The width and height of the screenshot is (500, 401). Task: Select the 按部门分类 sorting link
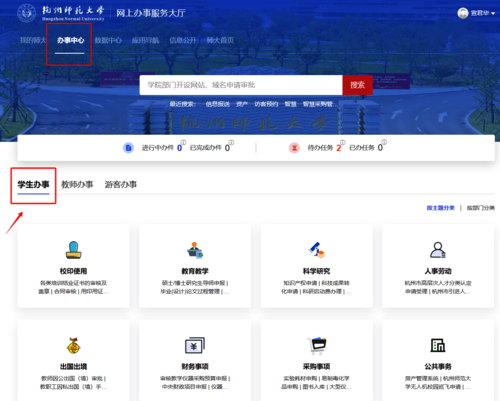[481, 208]
